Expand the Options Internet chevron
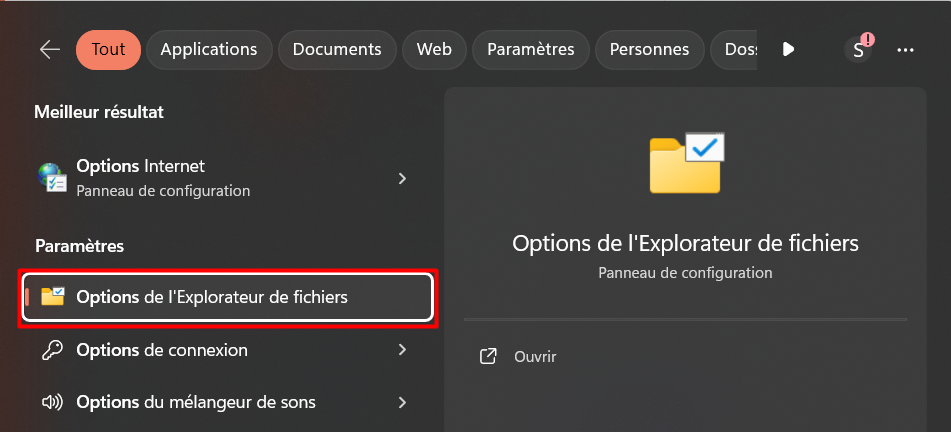Image resolution: width=951 pixels, height=432 pixels. point(402,178)
